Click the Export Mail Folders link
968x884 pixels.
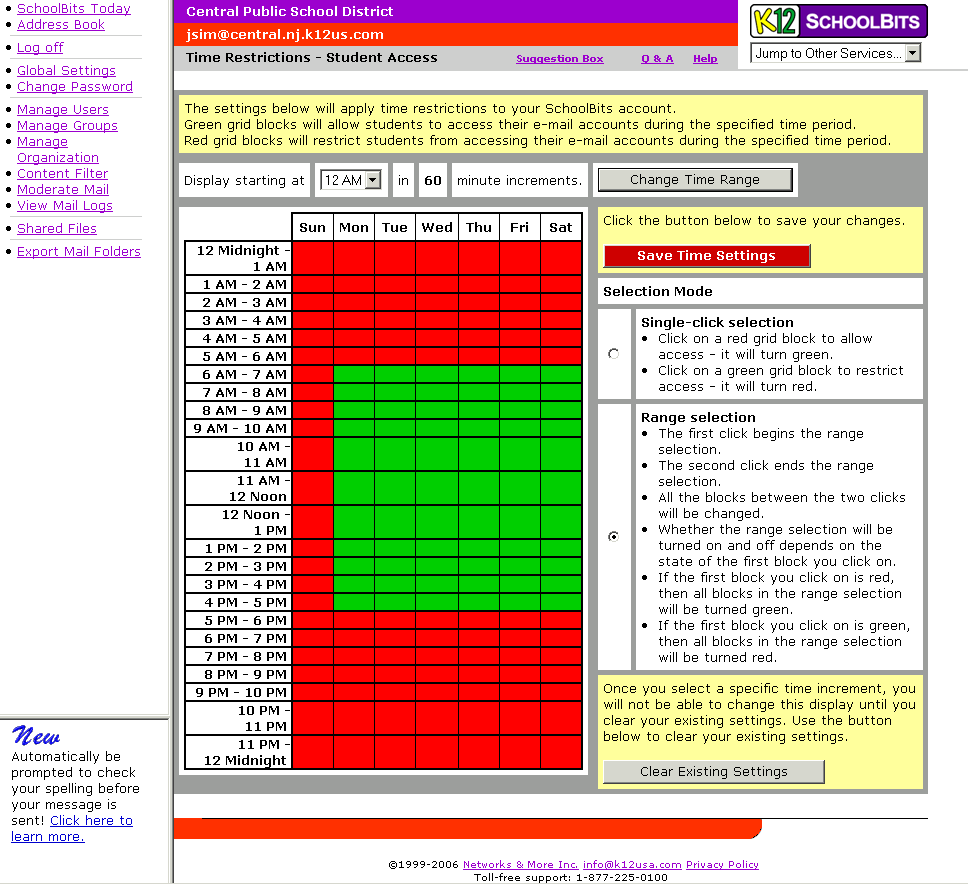pyautogui.click(x=79, y=251)
